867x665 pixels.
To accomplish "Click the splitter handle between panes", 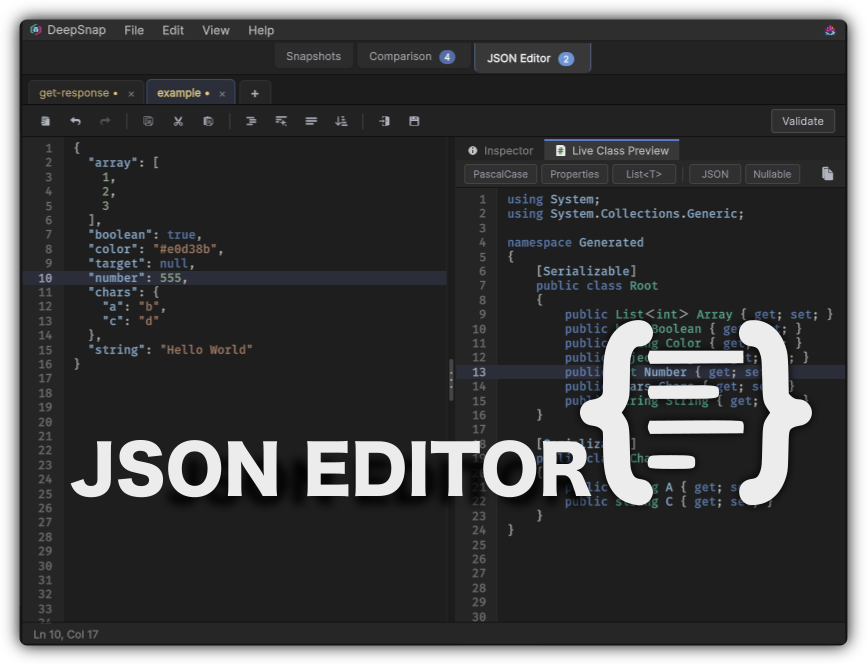I will pos(451,380).
